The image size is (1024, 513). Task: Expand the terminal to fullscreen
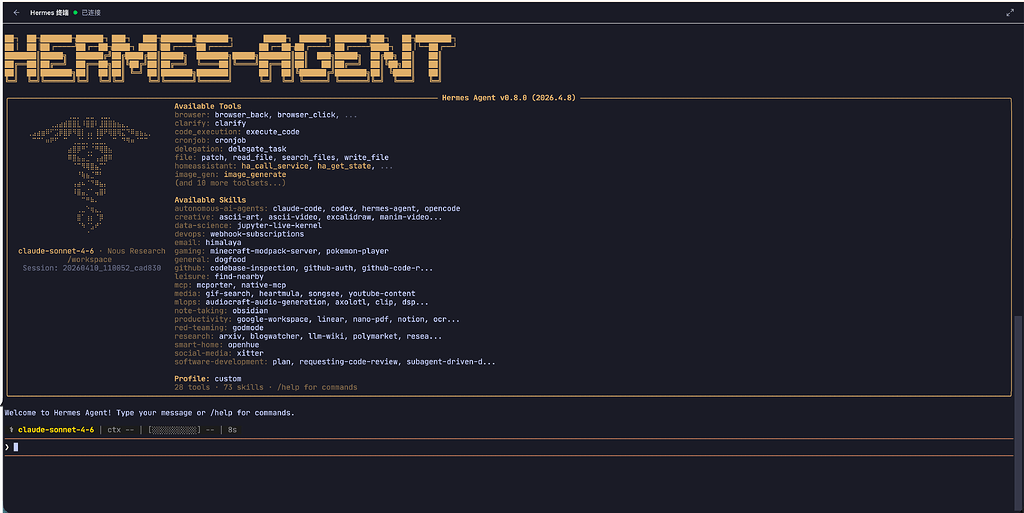(x=1010, y=12)
